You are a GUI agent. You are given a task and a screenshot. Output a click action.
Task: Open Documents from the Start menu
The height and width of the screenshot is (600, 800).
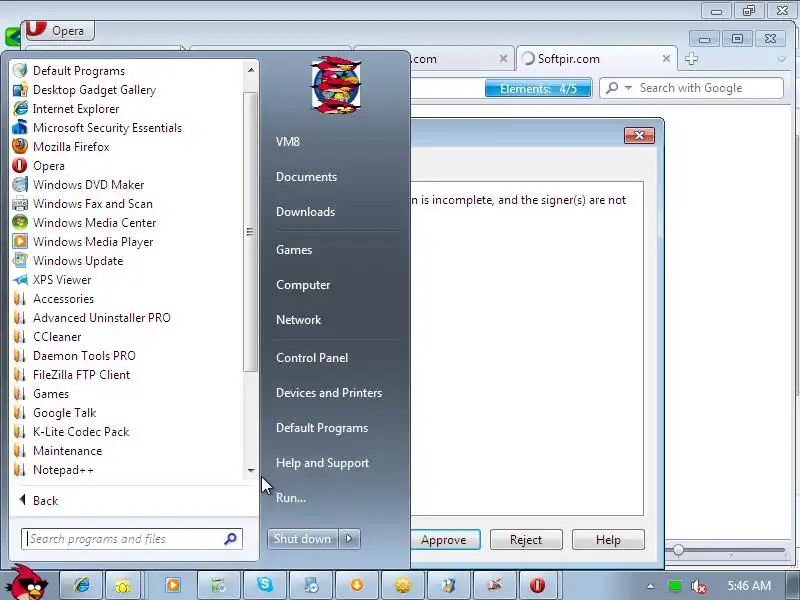tap(307, 177)
